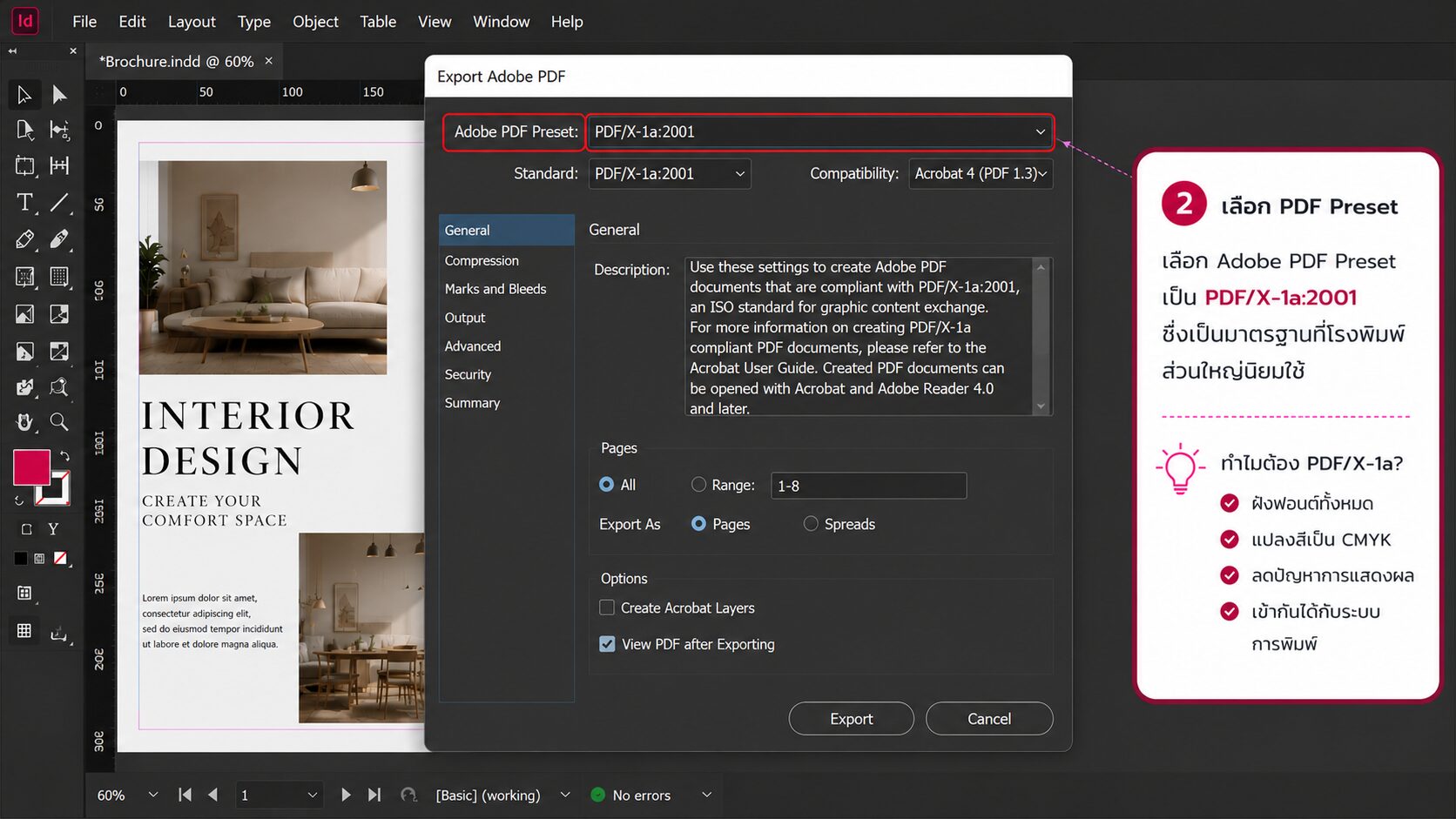This screenshot has width=1456, height=819.
Task: Collapse tools panel with double arrows
Action: pyautogui.click(x=12, y=51)
